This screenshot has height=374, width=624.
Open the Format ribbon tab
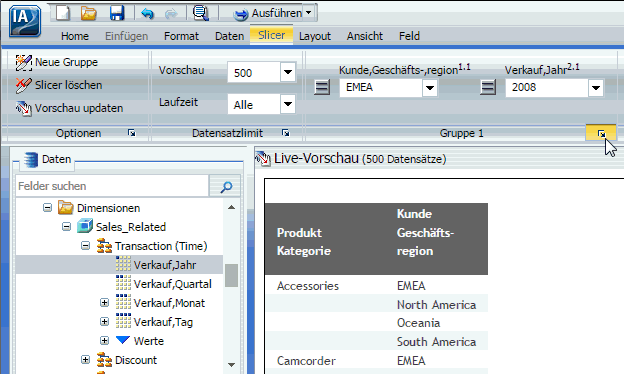181,36
